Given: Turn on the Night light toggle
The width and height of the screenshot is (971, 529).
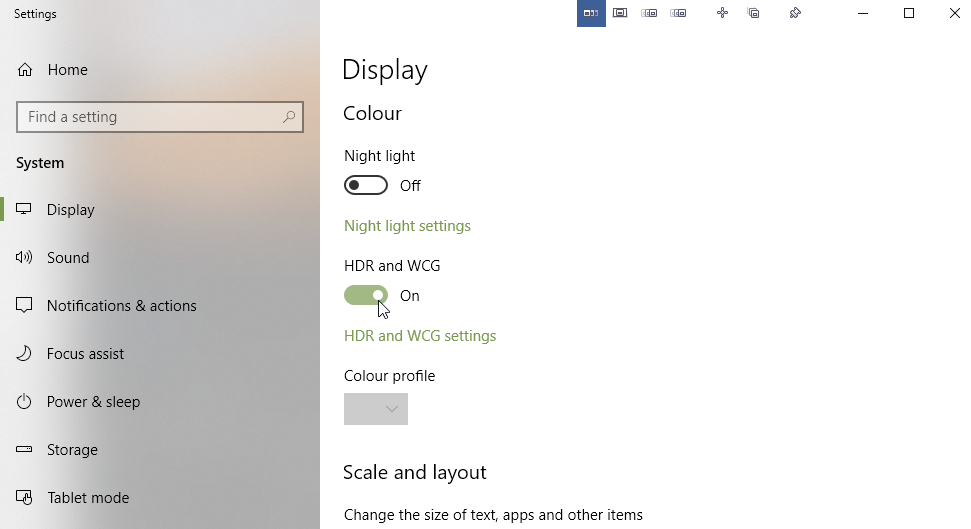Looking at the screenshot, I should 366,186.
